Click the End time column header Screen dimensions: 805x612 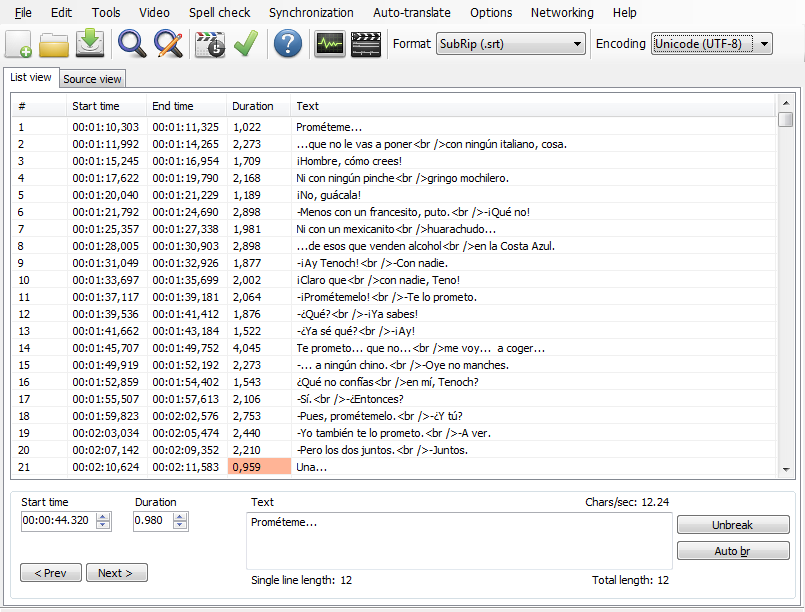187,106
